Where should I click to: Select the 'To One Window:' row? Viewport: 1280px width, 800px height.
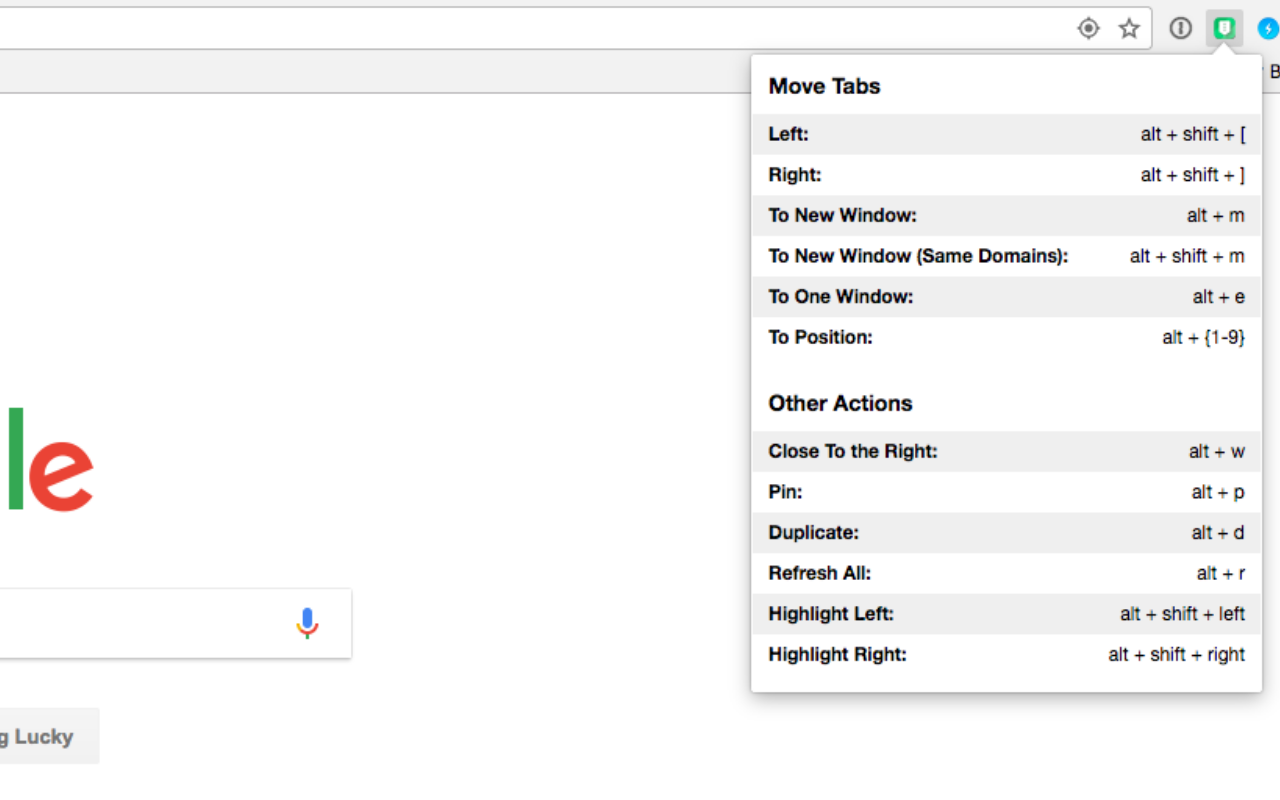point(1005,296)
